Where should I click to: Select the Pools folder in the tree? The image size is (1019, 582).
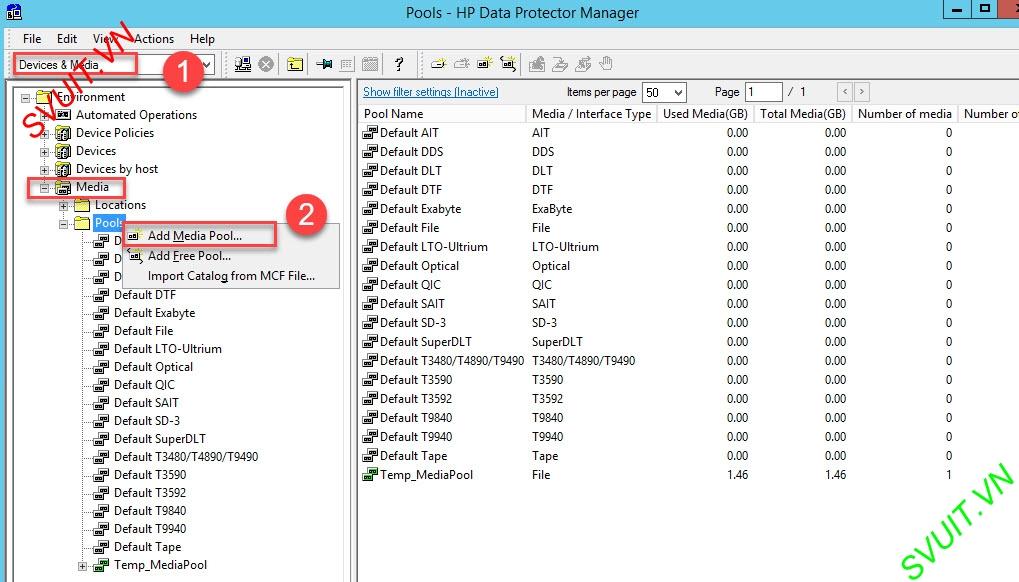(108, 223)
